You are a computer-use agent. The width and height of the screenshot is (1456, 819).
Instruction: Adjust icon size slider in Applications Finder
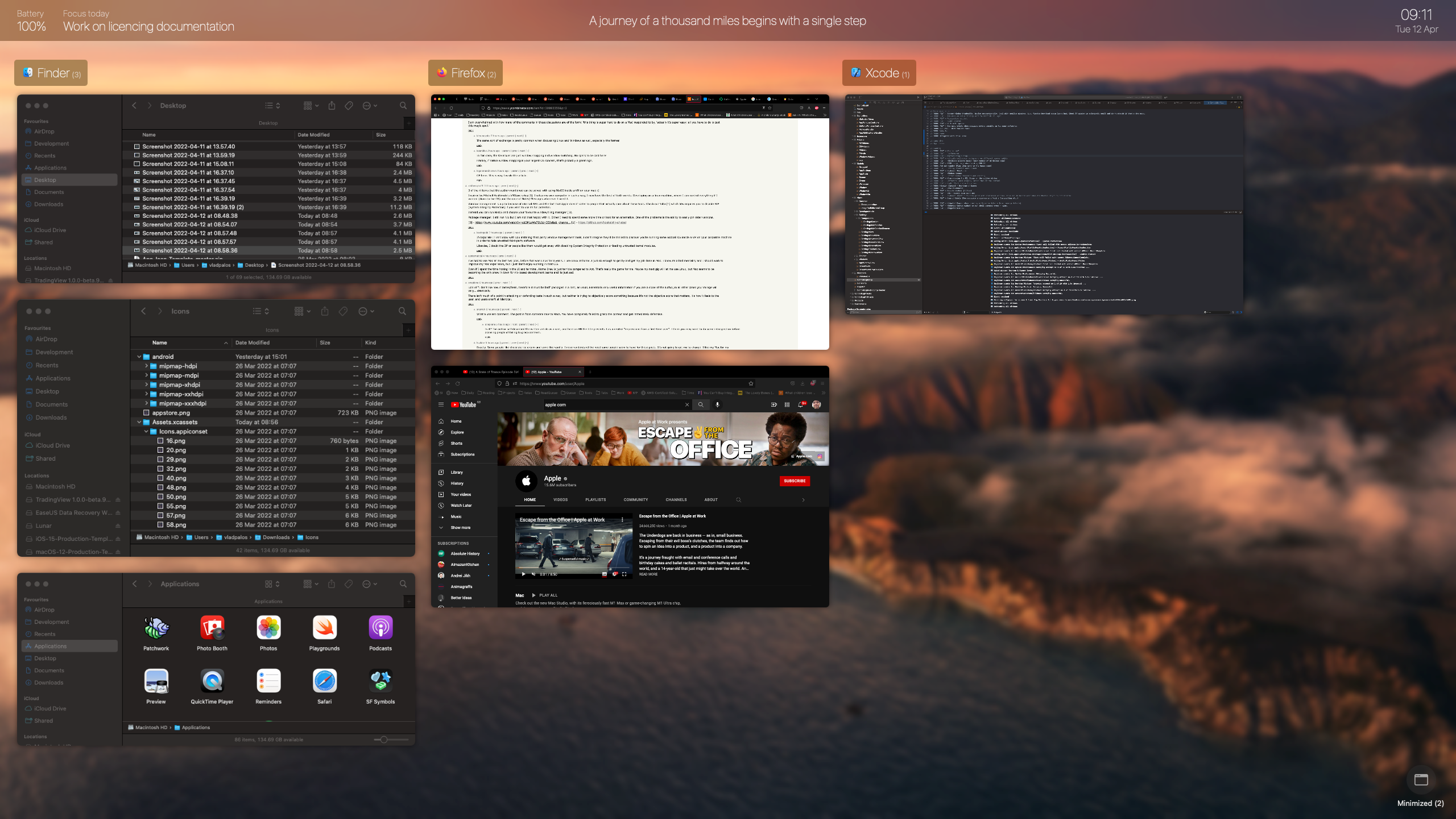tap(384, 739)
